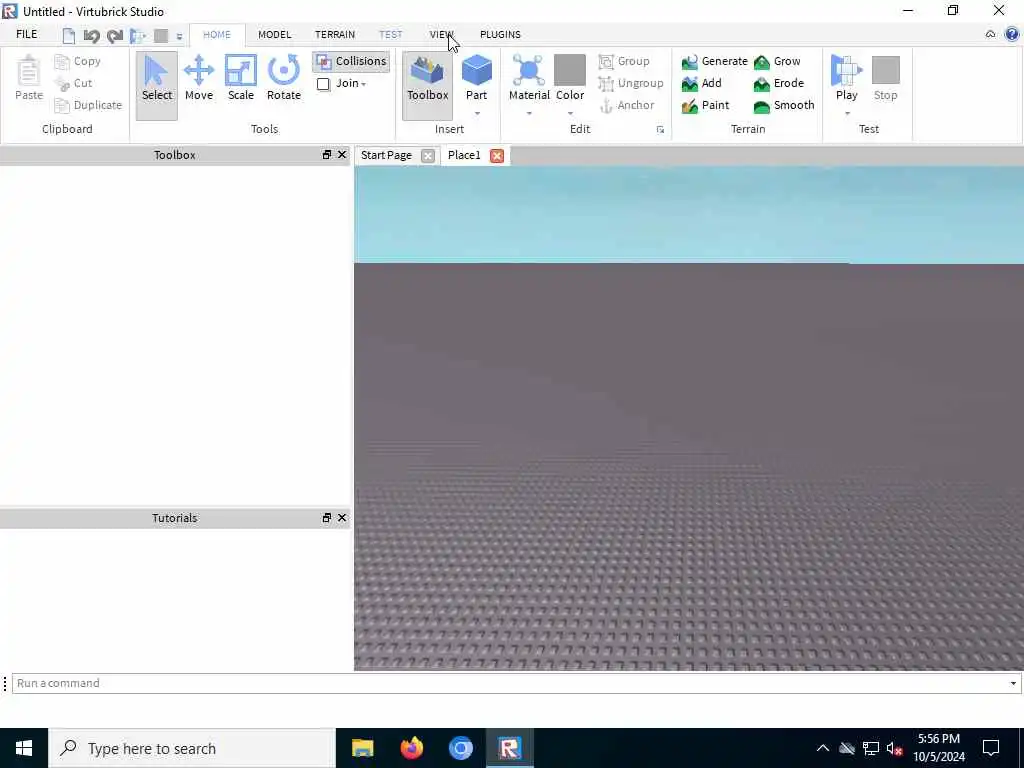The image size is (1024, 768).
Task: Click quick access Stop square icon
Action: coord(161,36)
